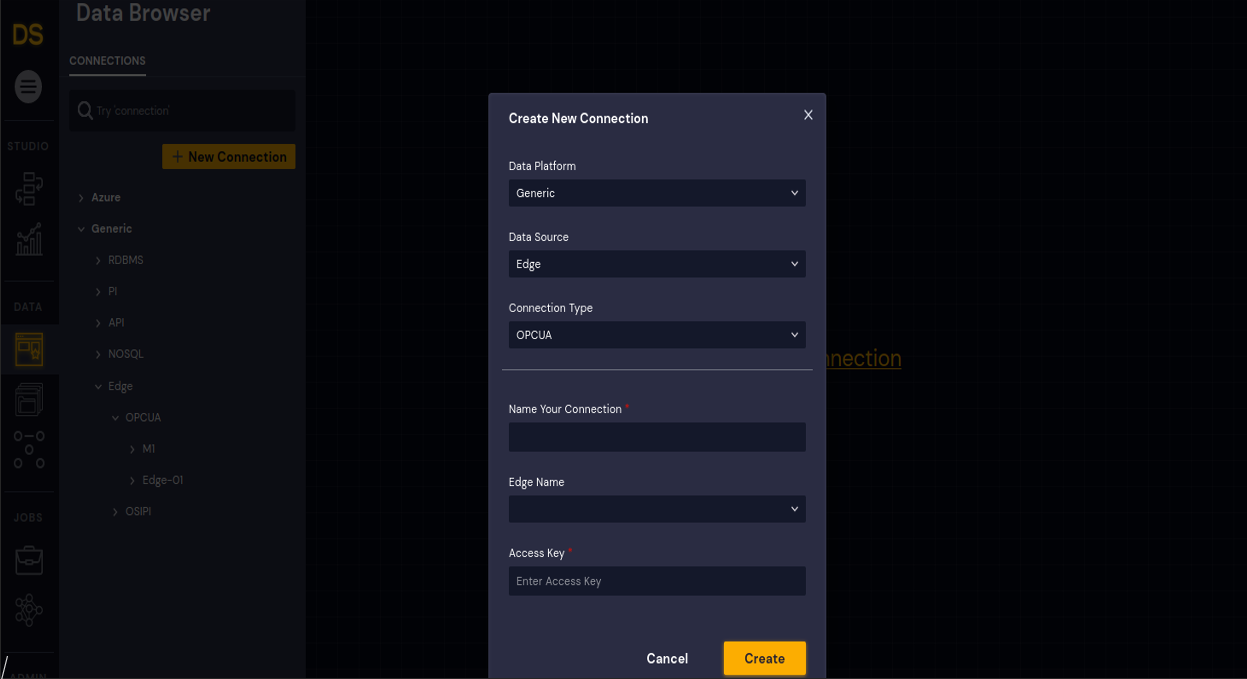
Task: Open the Connection Type dropdown
Action: point(657,335)
